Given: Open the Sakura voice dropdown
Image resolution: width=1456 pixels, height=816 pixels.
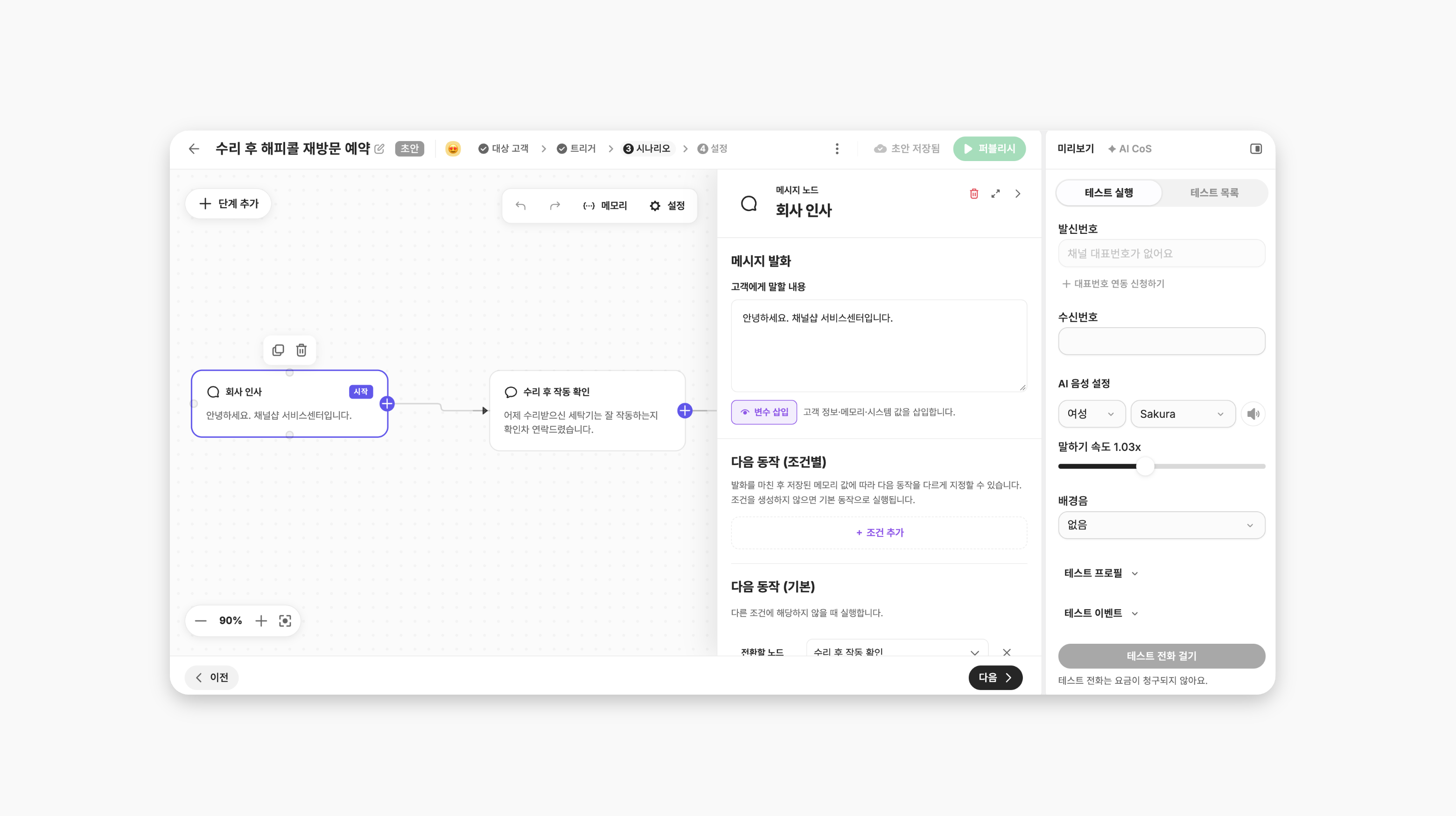Looking at the screenshot, I should [x=1183, y=414].
